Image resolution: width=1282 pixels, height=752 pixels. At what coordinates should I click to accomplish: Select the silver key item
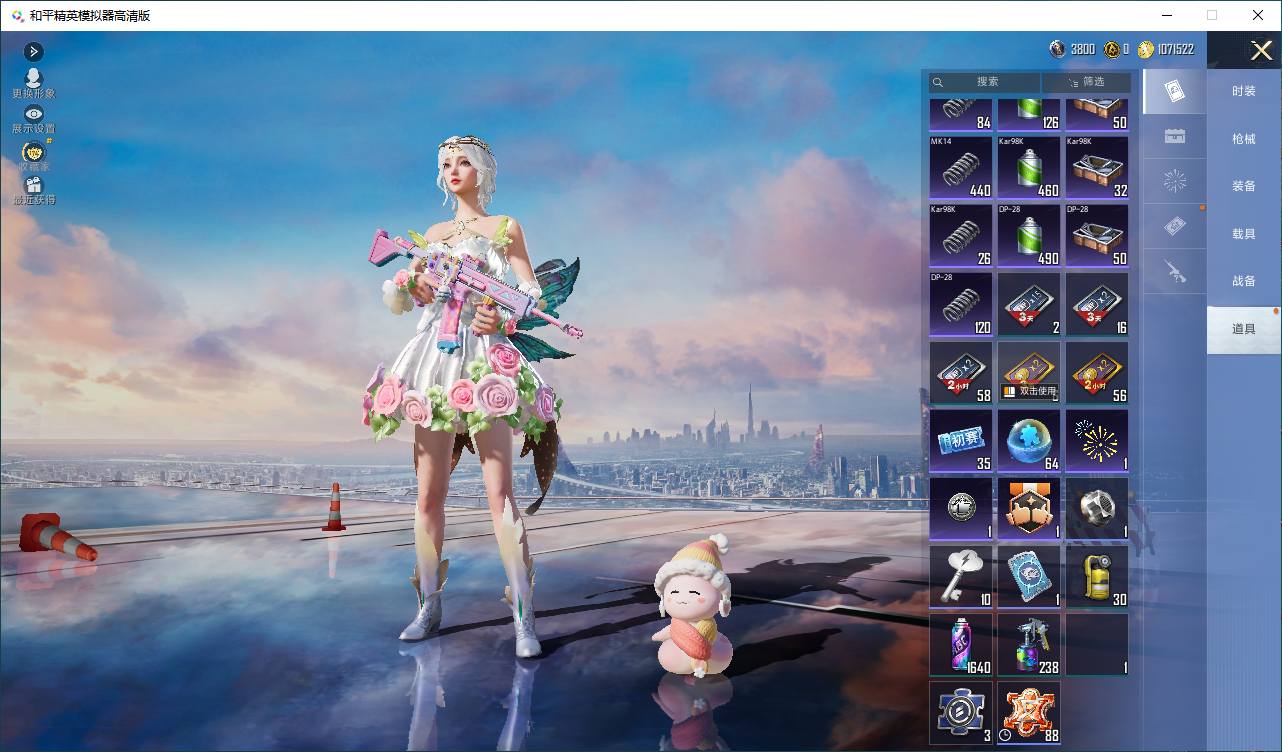click(x=961, y=576)
